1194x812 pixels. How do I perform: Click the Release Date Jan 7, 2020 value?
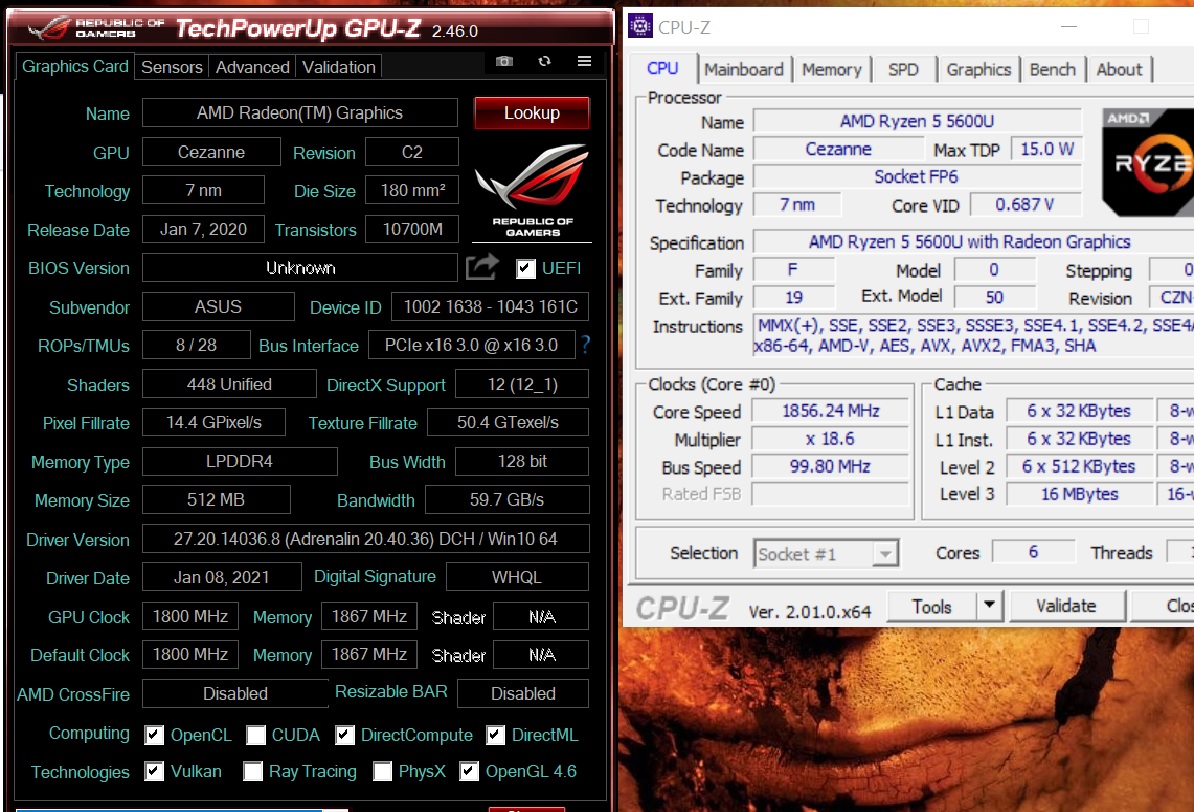coord(203,229)
